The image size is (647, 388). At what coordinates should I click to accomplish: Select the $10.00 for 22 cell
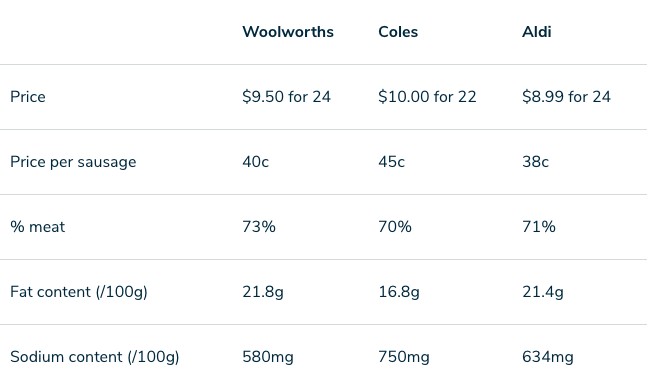click(427, 97)
